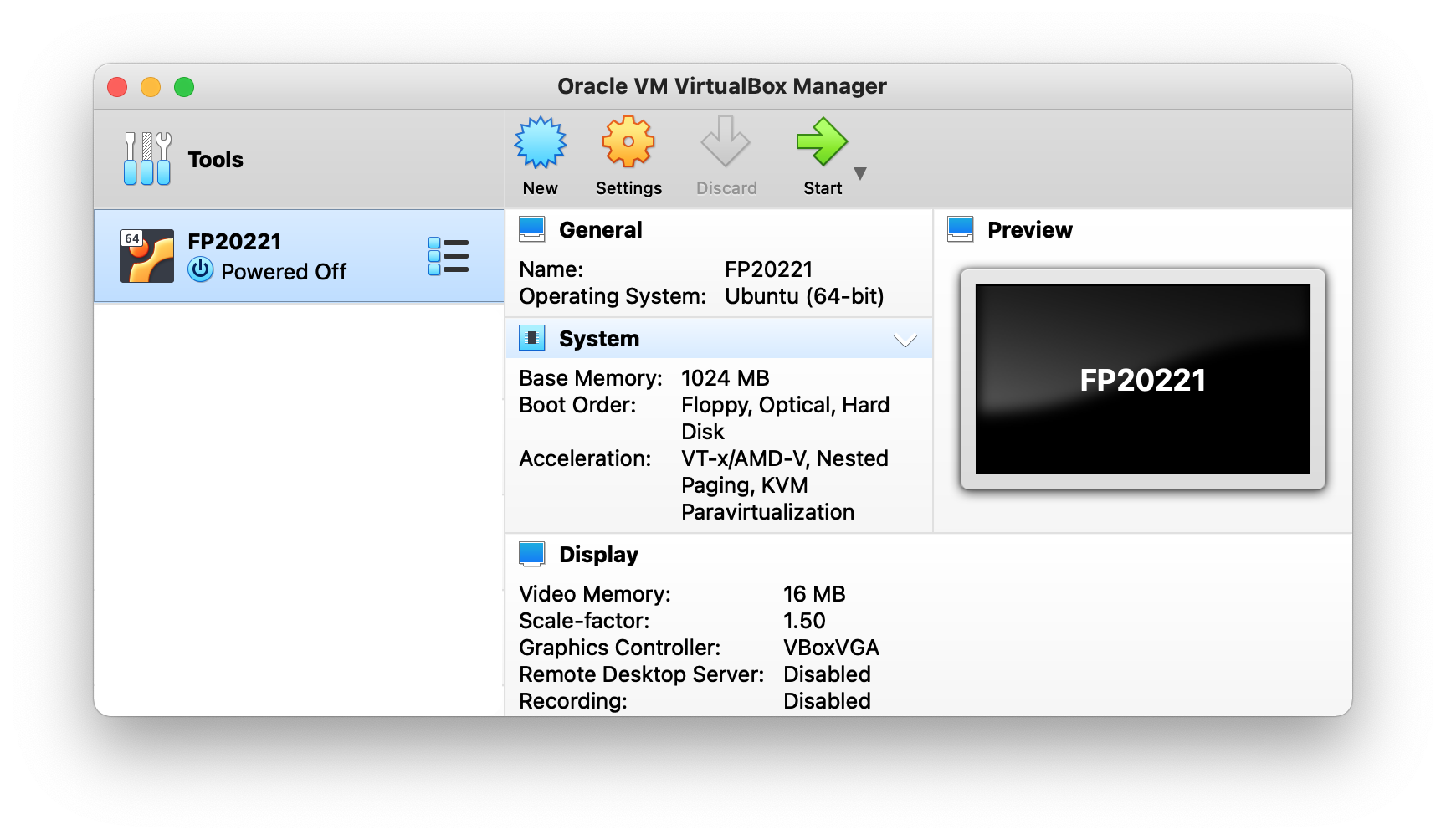Click the New virtual machine icon

[540, 143]
